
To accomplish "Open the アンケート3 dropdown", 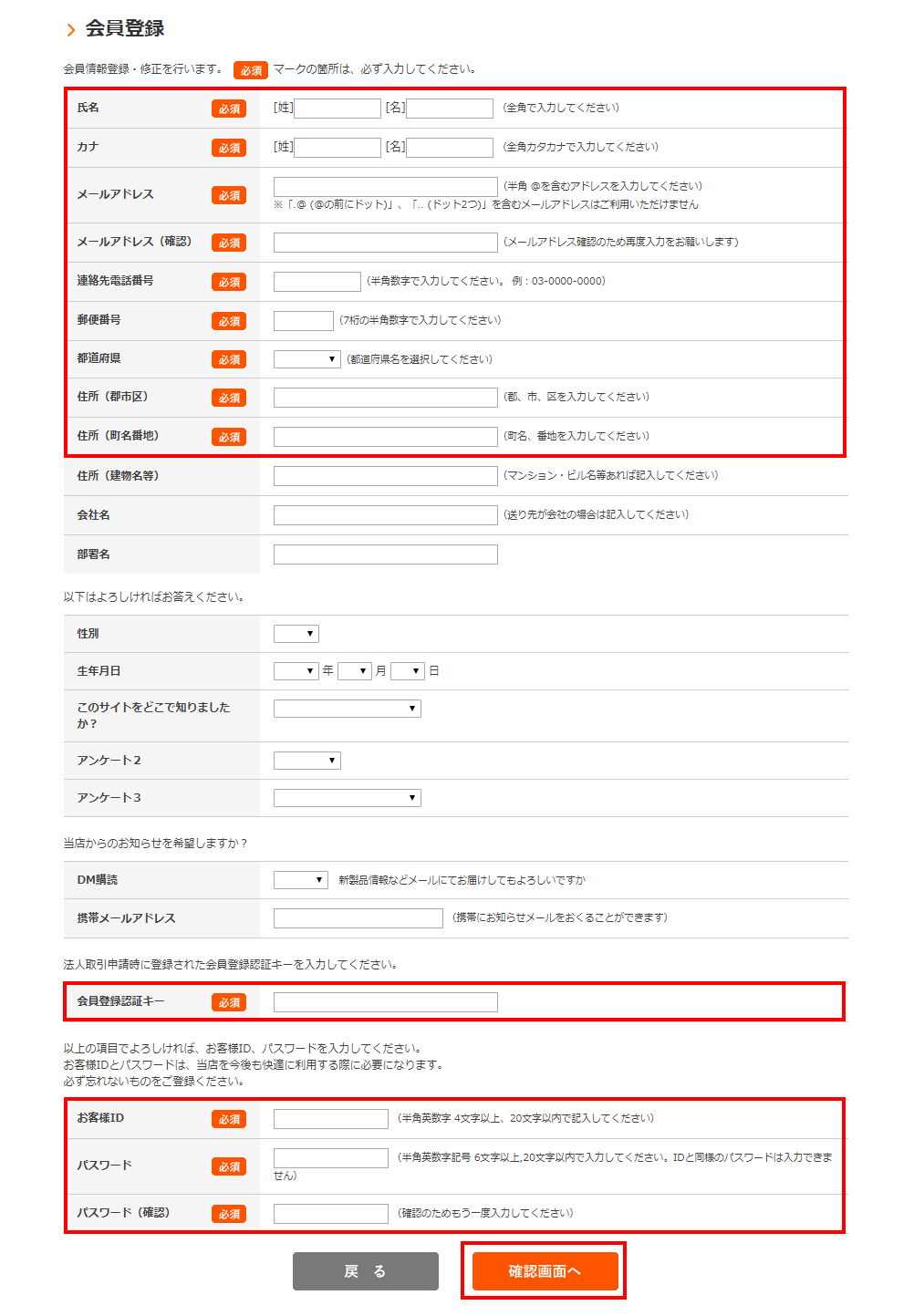I will coord(347,798).
